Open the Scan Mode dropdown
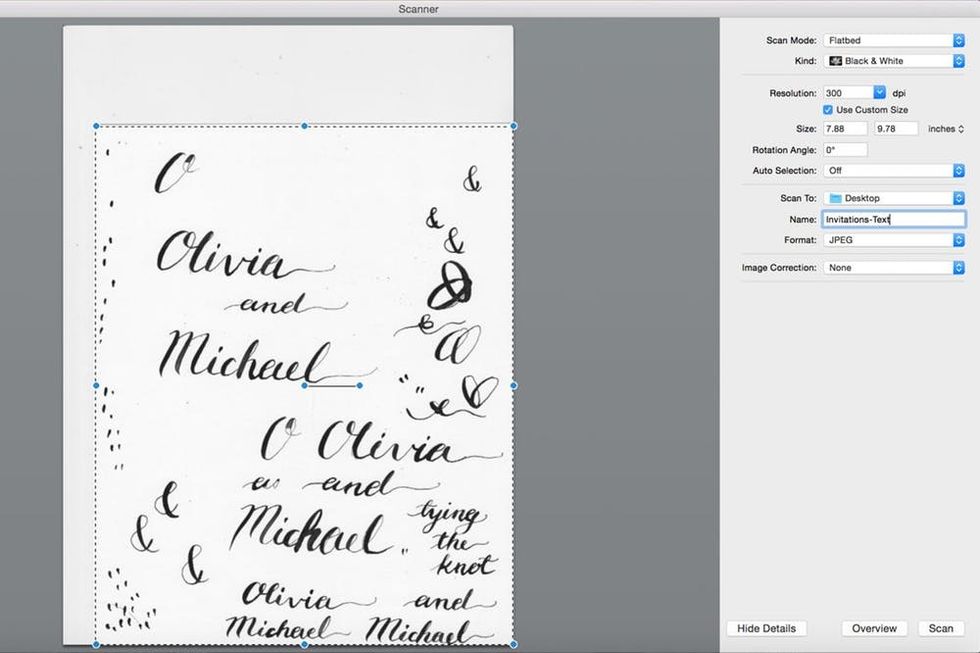Image resolution: width=980 pixels, height=653 pixels. [893, 41]
